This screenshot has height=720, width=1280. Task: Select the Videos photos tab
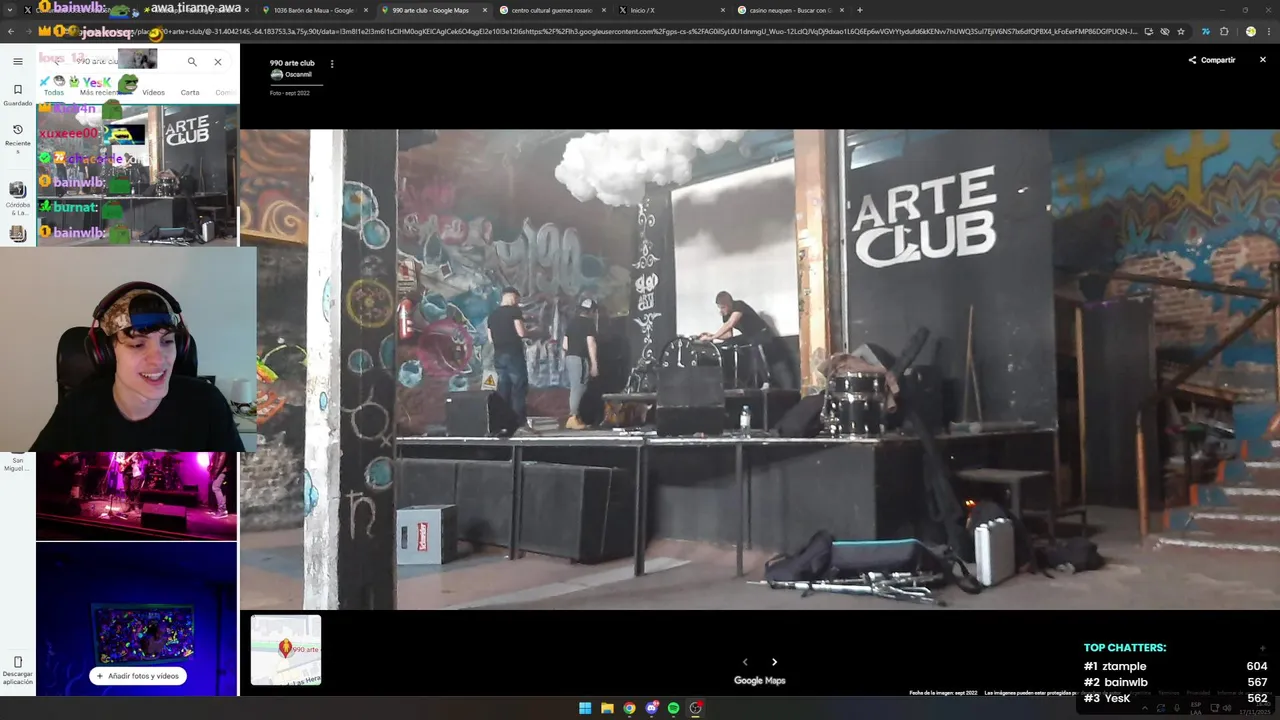click(x=153, y=92)
